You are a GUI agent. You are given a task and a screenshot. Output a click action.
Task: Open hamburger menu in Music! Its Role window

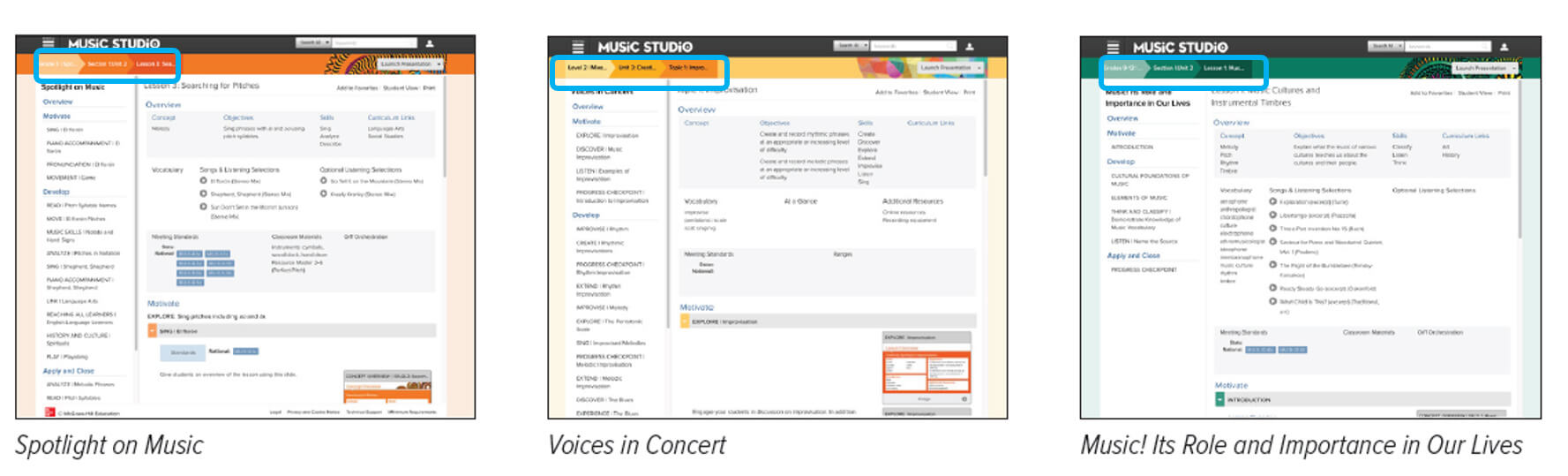coord(1113,47)
